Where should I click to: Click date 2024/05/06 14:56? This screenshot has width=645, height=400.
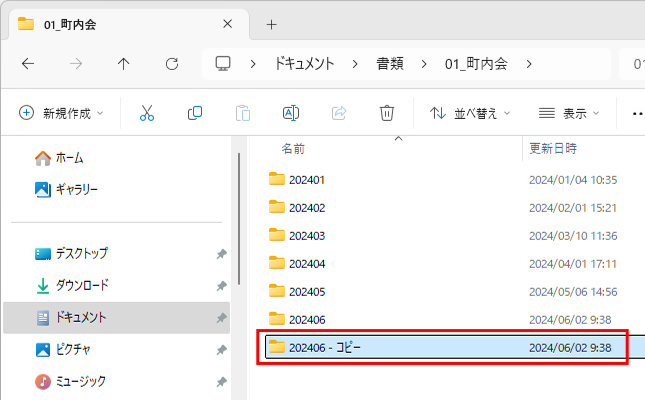pos(573,292)
